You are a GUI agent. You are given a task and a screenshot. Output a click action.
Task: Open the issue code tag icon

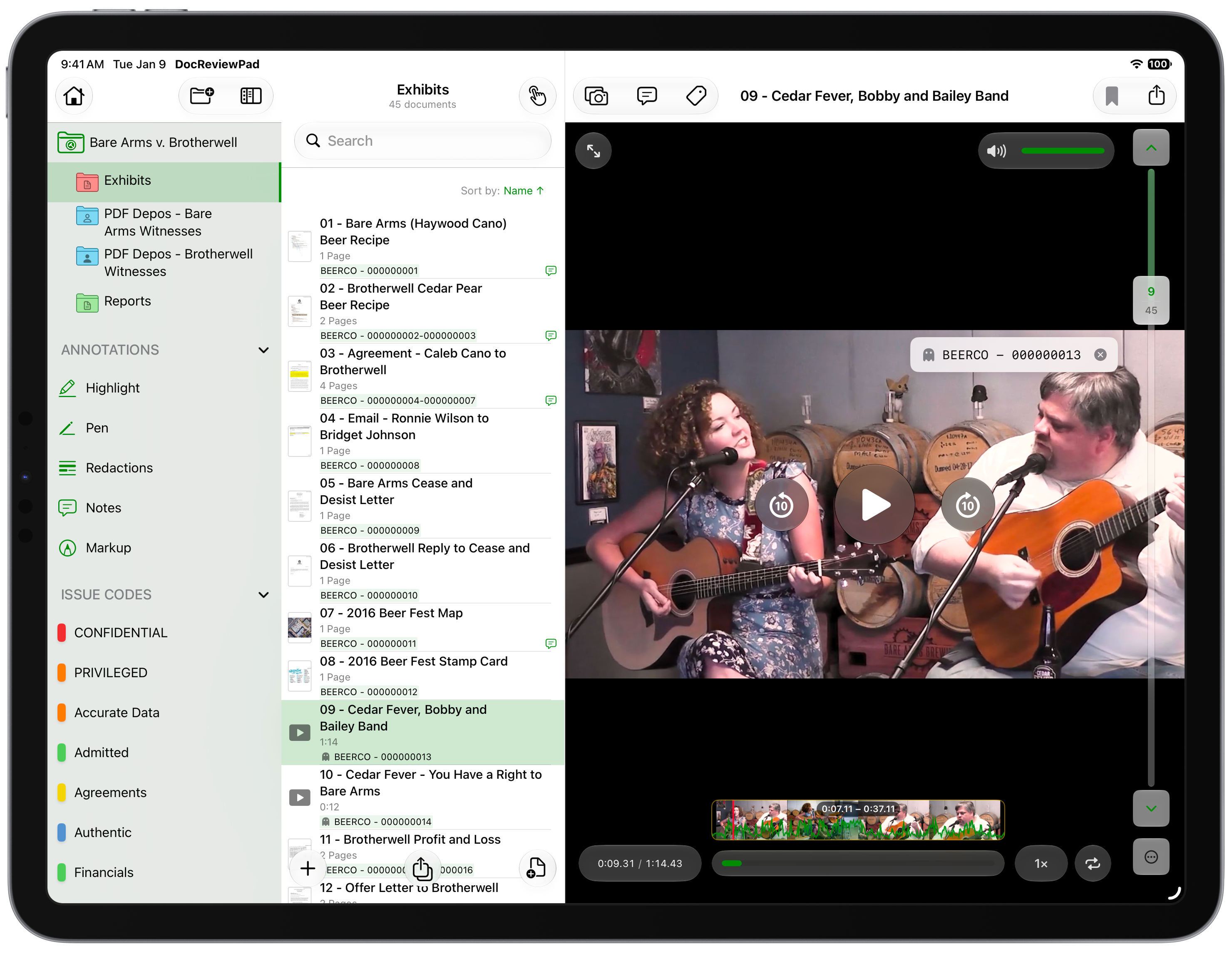(x=696, y=96)
